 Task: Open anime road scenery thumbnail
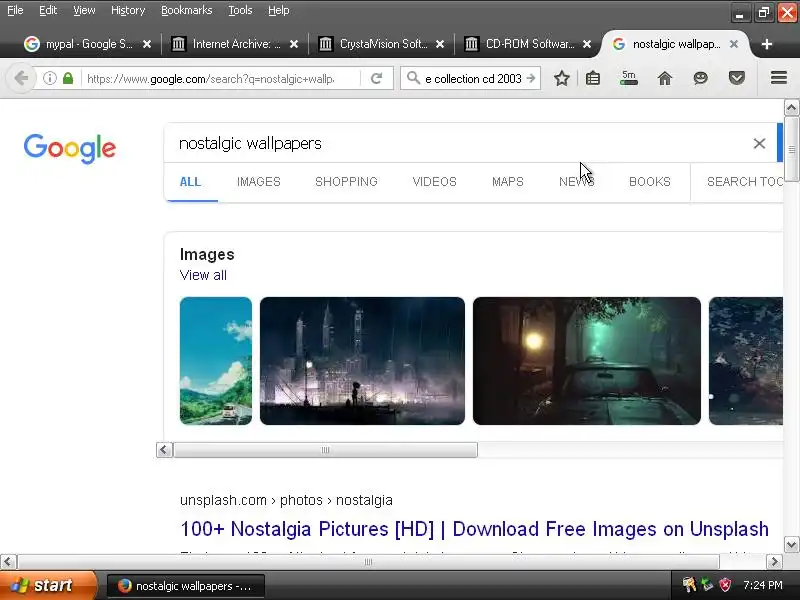coord(216,361)
